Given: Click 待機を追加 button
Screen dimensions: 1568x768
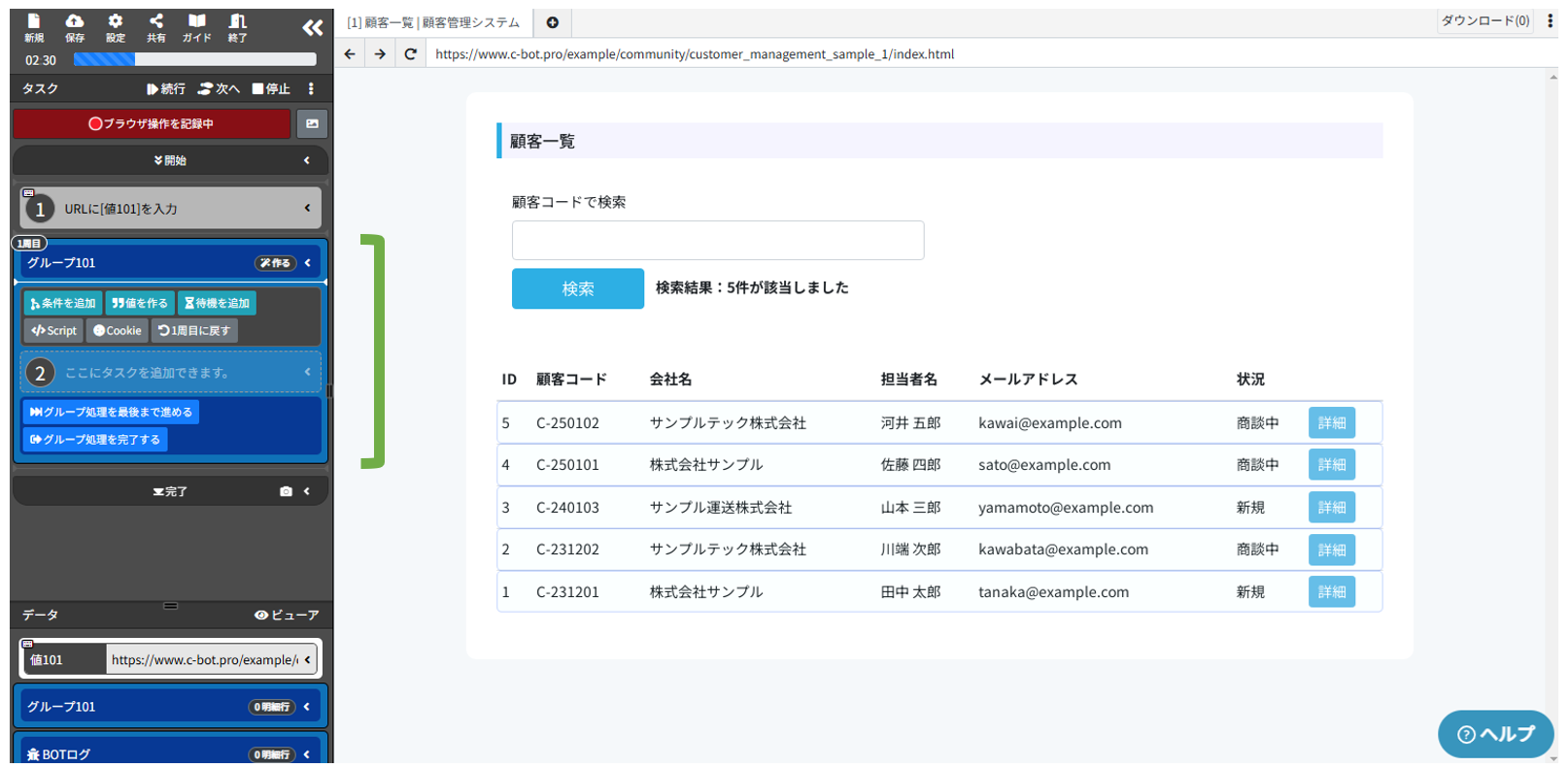Looking at the screenshot, I should [217, 303].
